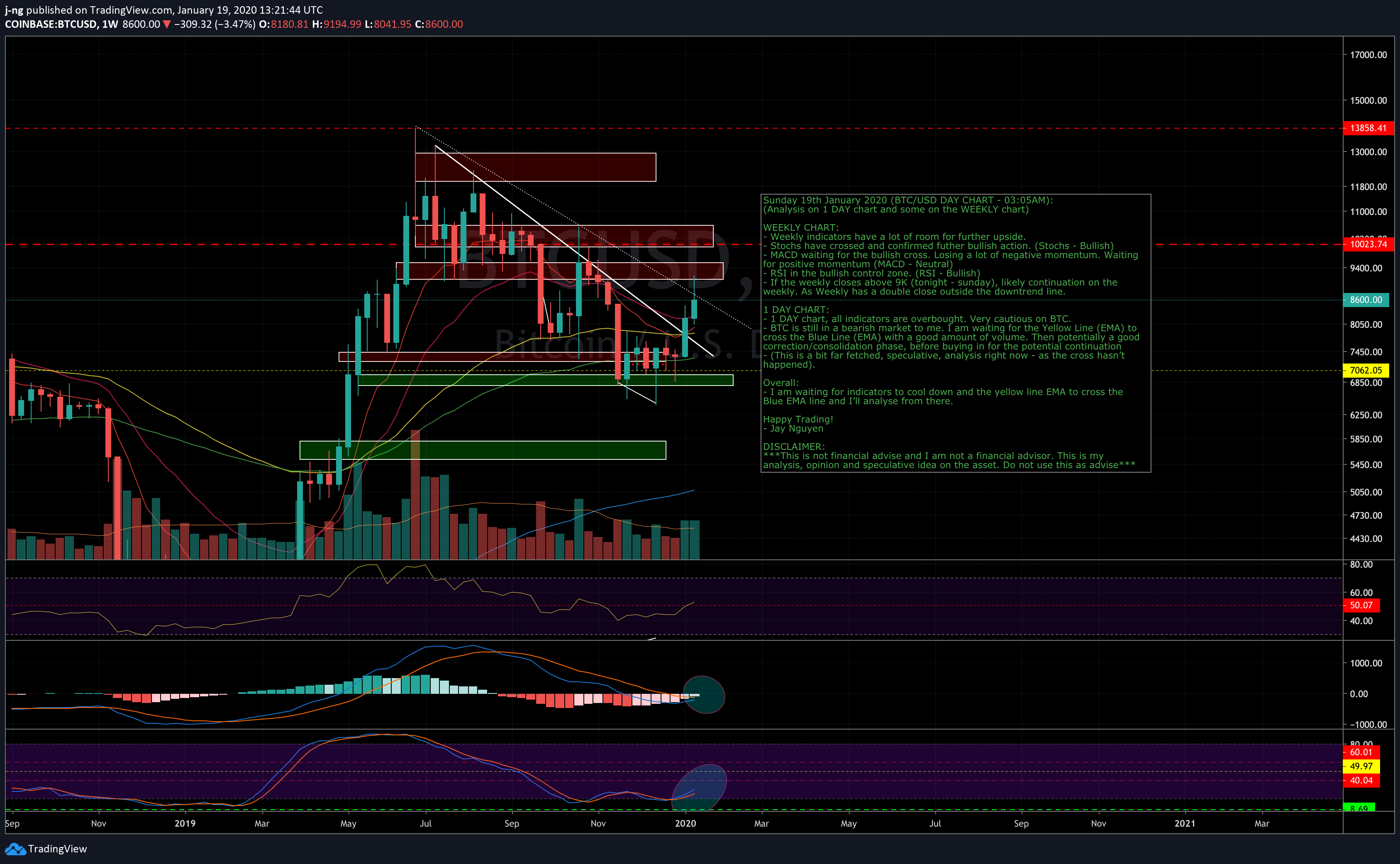Click the 8050.00 price axis tick

point(1366,325)
